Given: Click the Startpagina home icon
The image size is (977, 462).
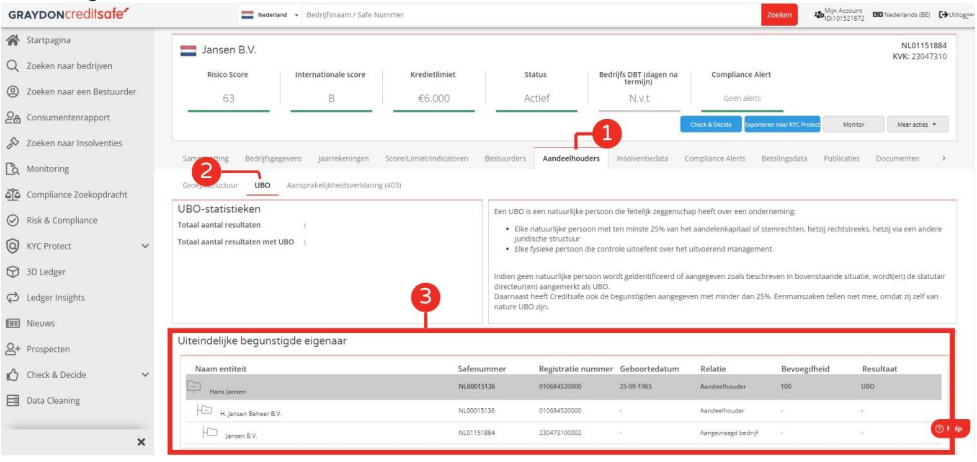Looking at the screenshot, I should click(x=12, y=41).
